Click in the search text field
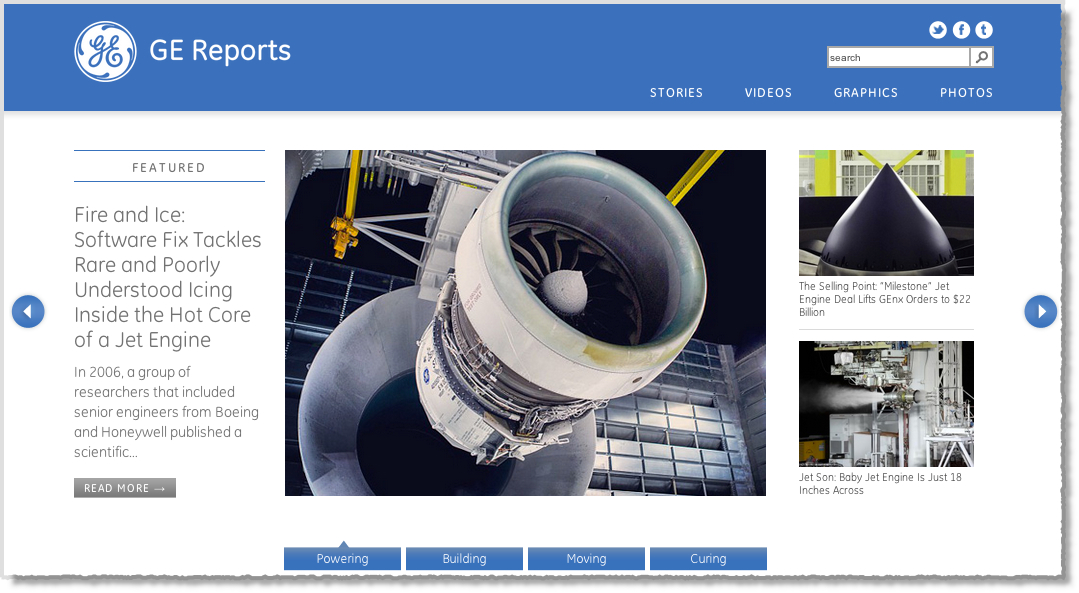1079x593 pixels. pyautogui.click(x=898, y=58)
